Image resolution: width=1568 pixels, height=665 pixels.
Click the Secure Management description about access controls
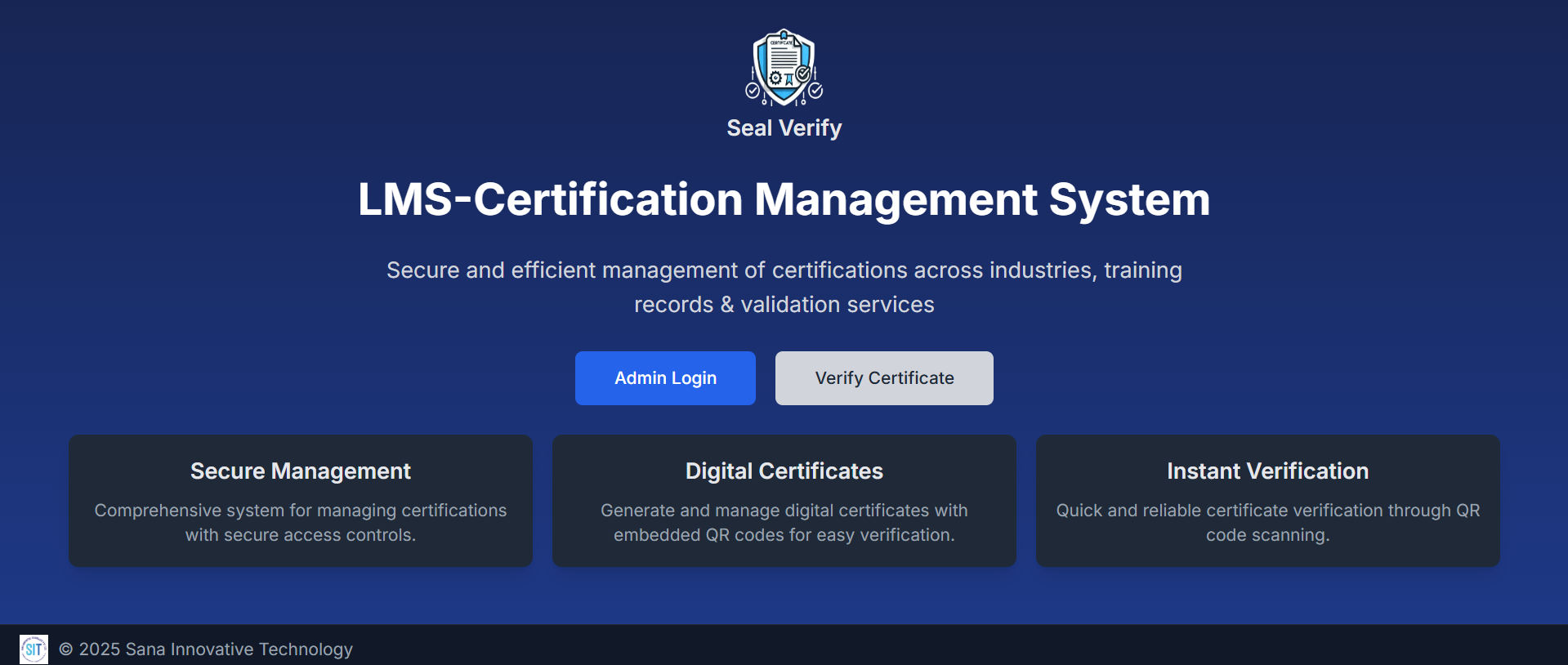coord(300,522)
